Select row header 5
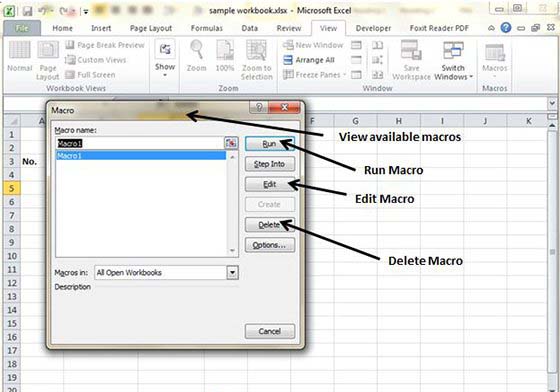560x392 pixels. [12, 188]
